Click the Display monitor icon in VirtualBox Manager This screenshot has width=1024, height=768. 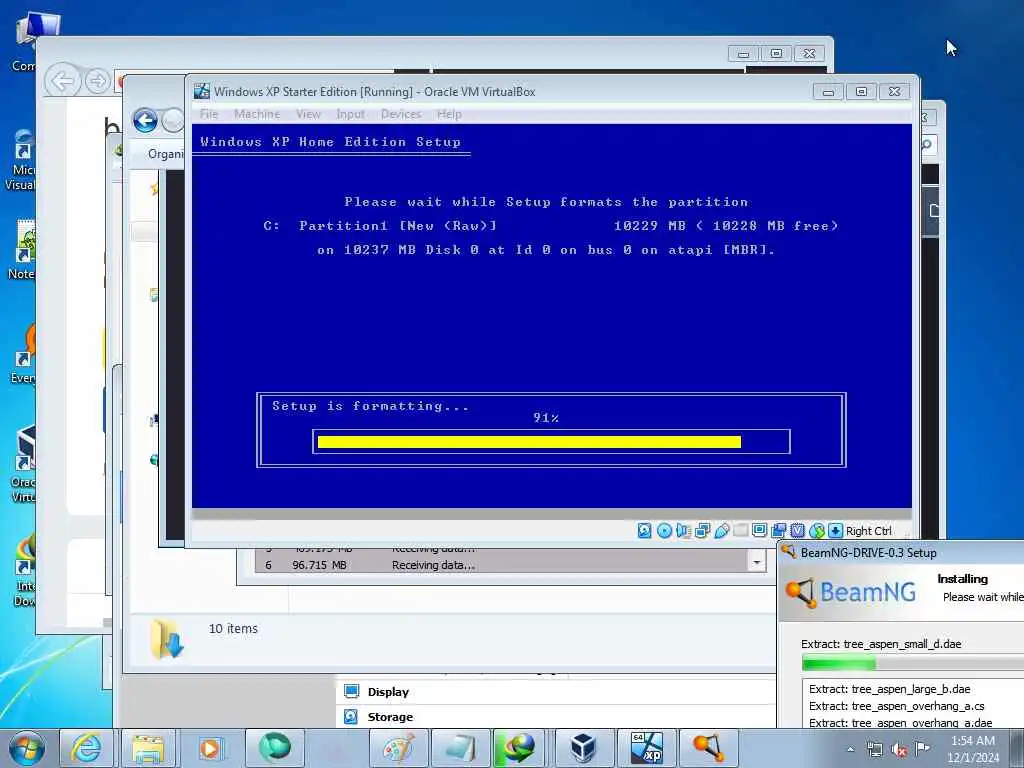[x=351, y=692]
